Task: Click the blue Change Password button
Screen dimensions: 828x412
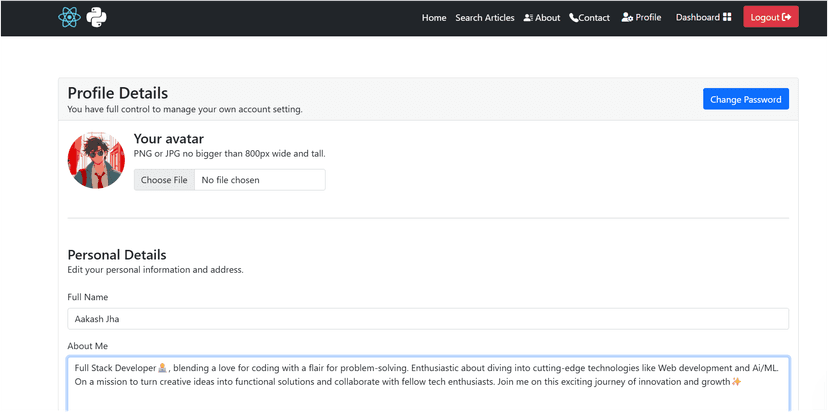Action: 745,99
